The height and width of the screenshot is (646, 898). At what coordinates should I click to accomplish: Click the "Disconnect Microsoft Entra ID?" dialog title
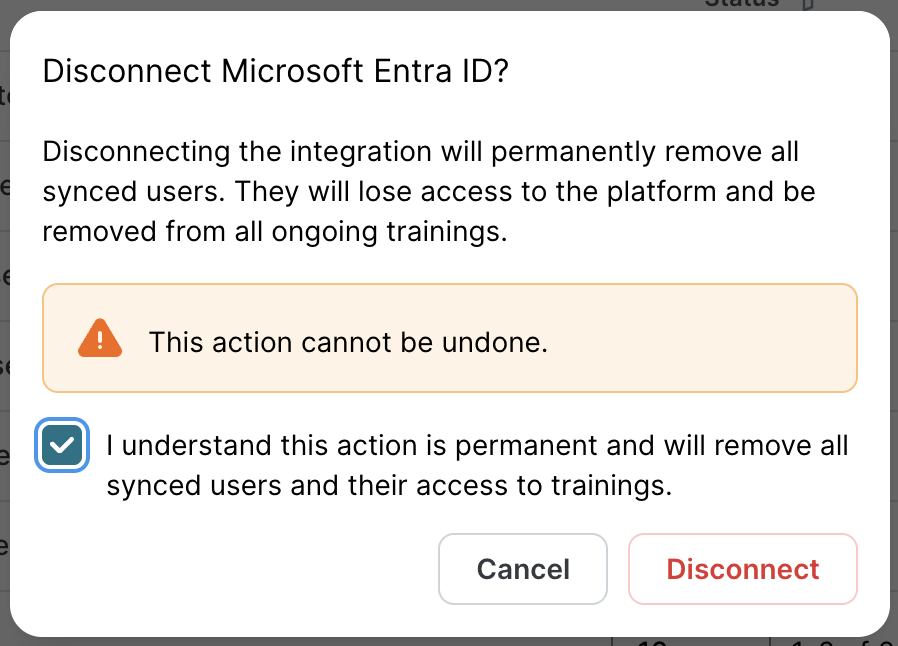277,72
